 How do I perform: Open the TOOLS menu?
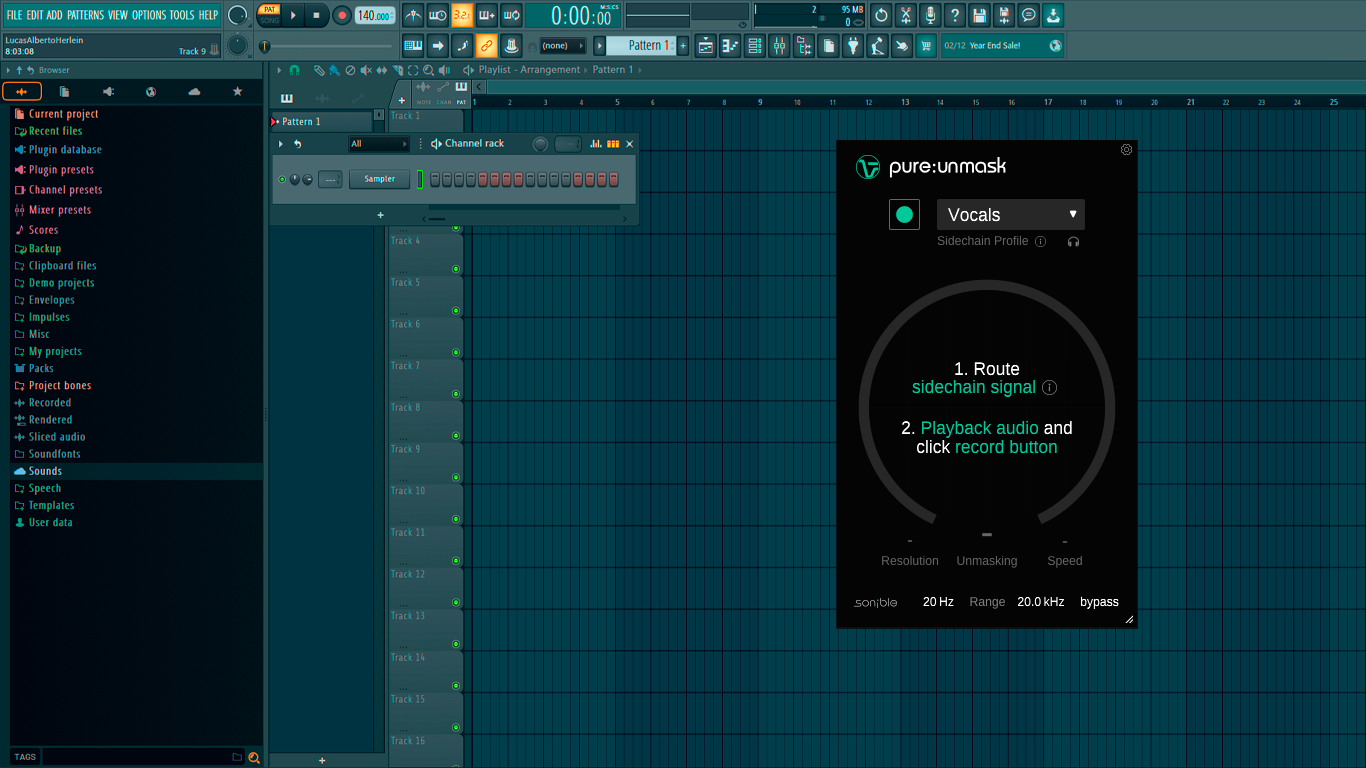pyautogui.click(x=182, y=15)
